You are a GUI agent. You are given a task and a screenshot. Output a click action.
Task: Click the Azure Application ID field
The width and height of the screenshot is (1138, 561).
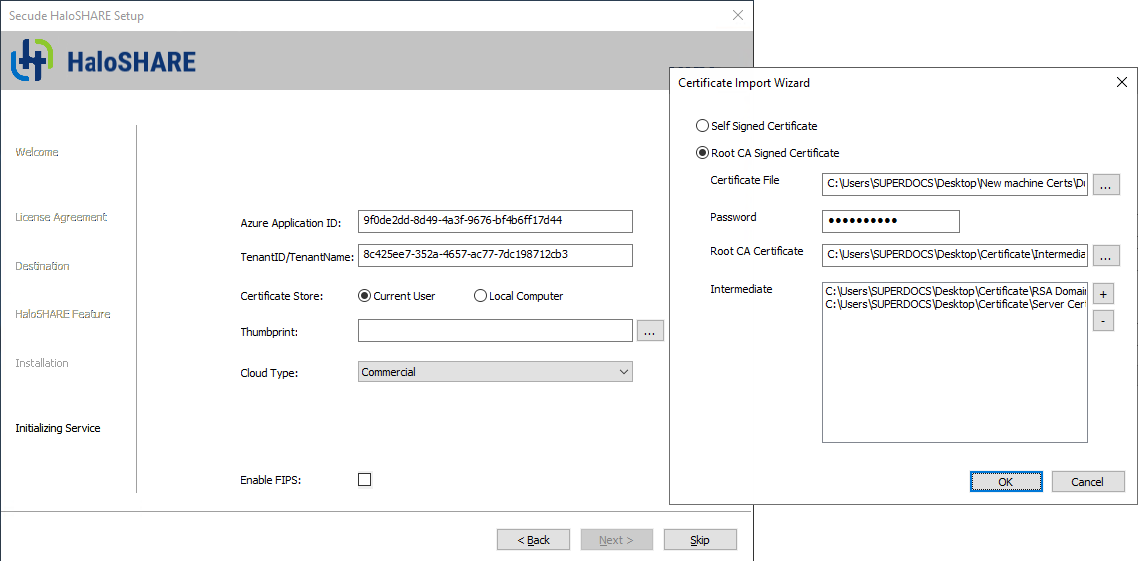pos(495,221)
